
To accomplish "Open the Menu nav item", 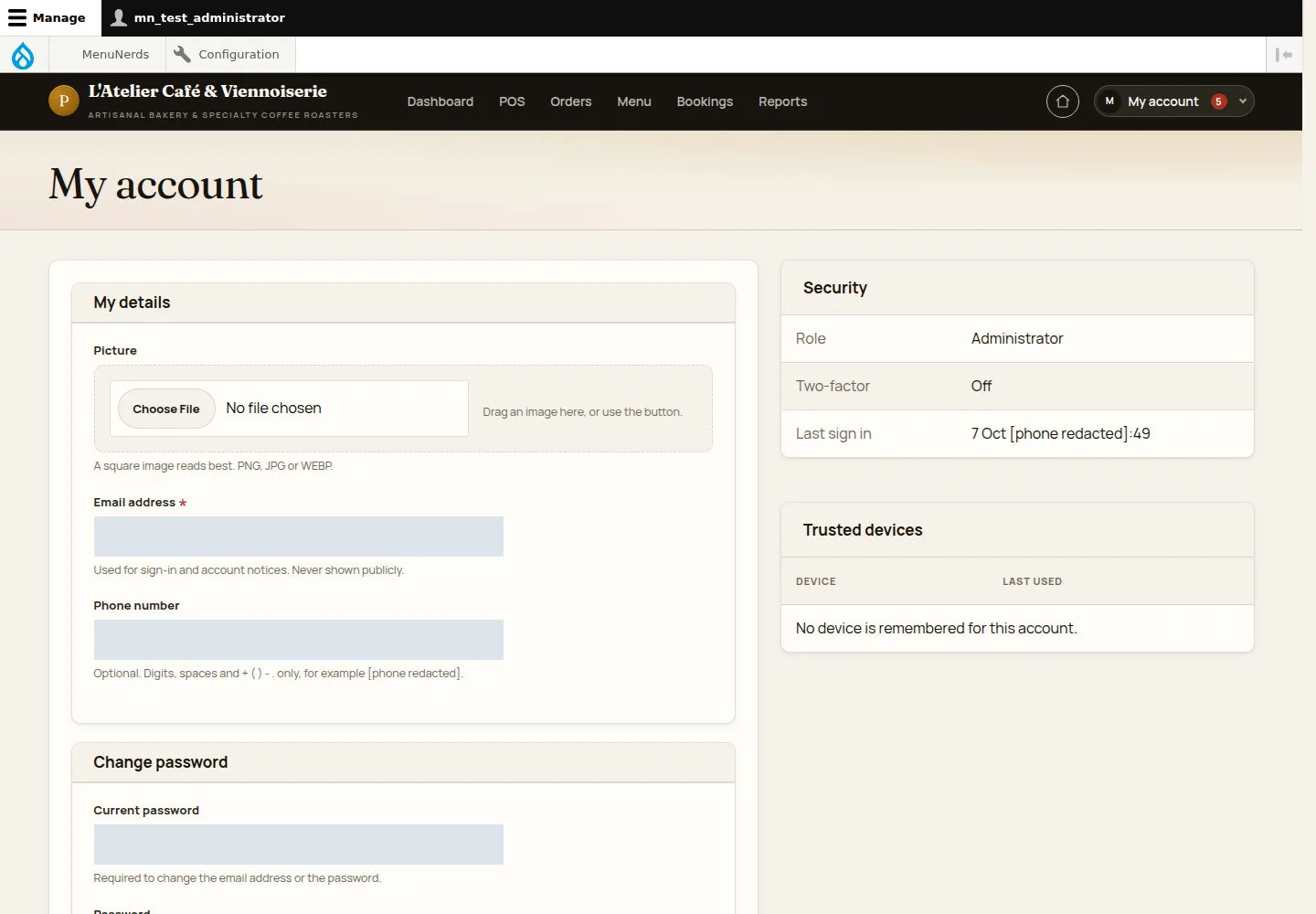I will (x=634, y=101).
